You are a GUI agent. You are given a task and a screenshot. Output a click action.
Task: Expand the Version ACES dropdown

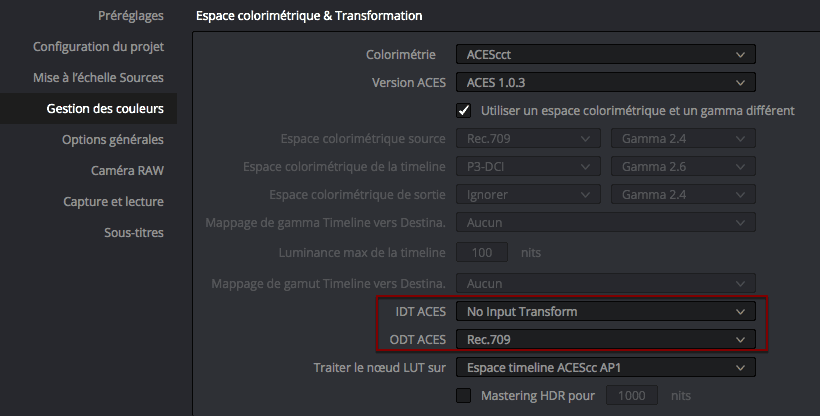pyautogui.click(x=606, y=82)
